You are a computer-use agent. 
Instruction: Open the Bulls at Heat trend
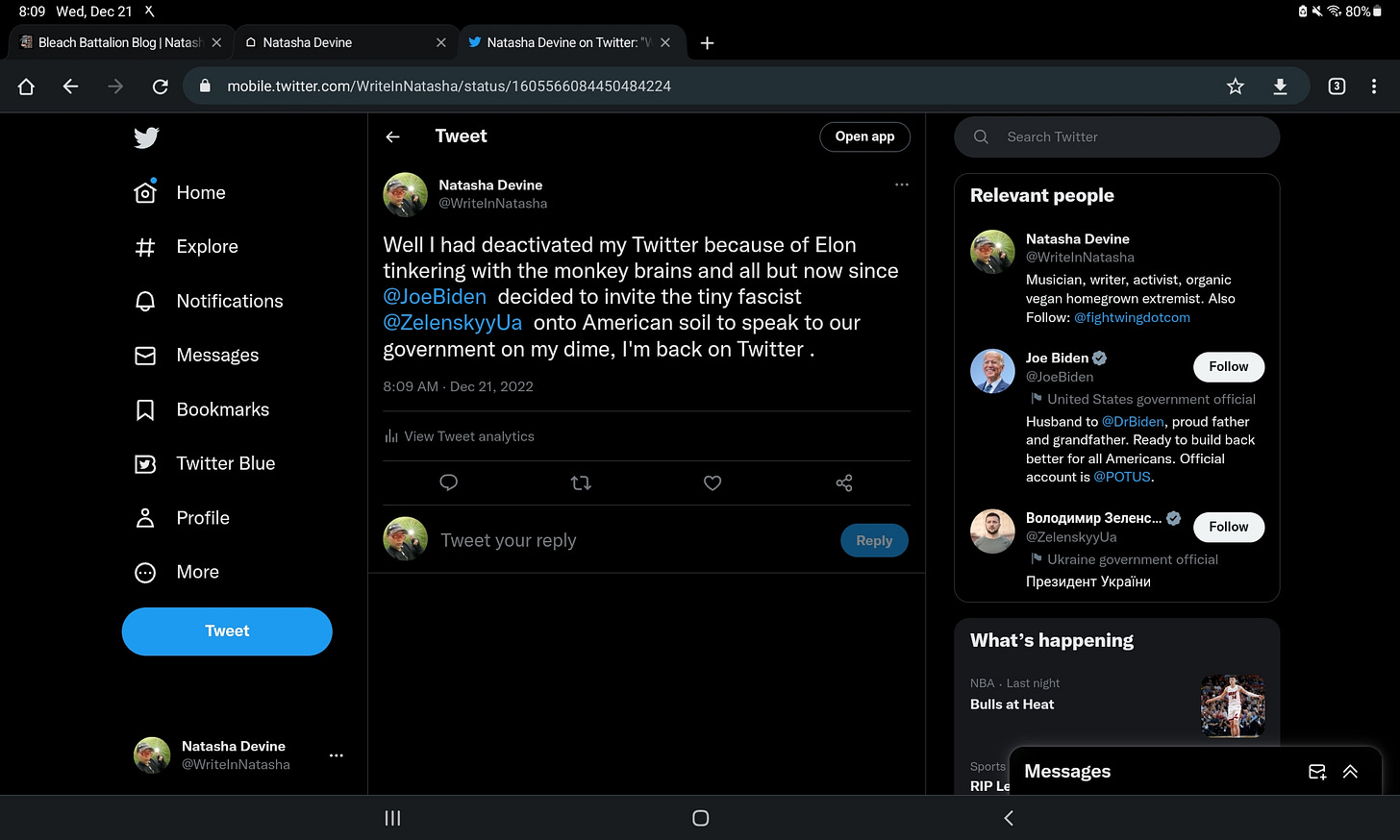tap(1012, 704)
